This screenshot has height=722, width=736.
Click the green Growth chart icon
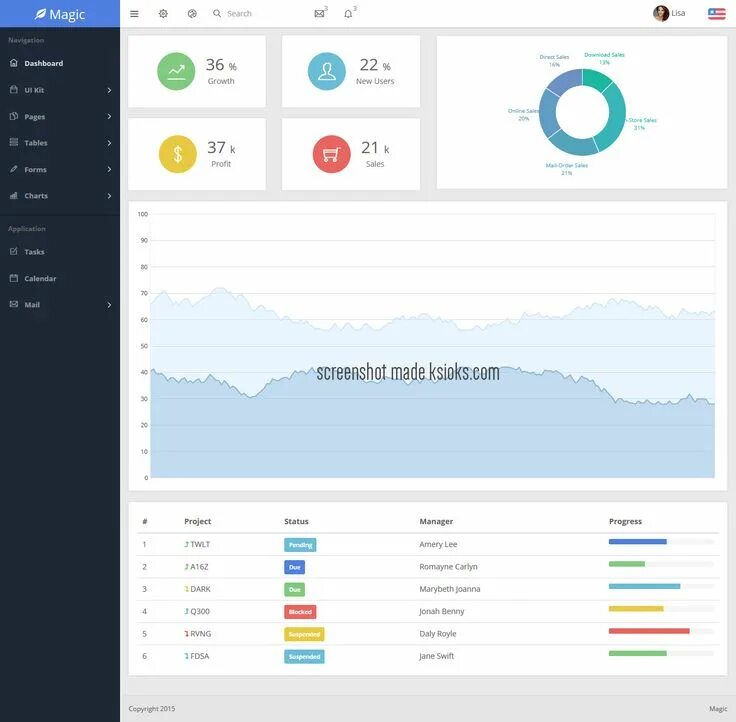point(176,71)
